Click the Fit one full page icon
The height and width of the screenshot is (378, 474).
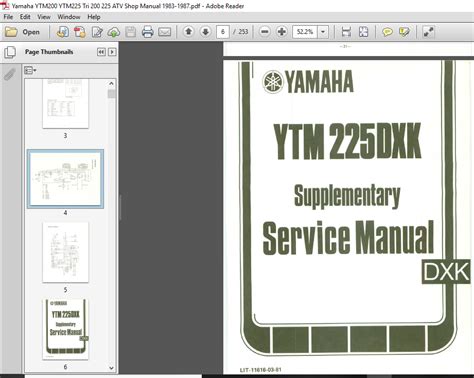(x=363, y=32)
